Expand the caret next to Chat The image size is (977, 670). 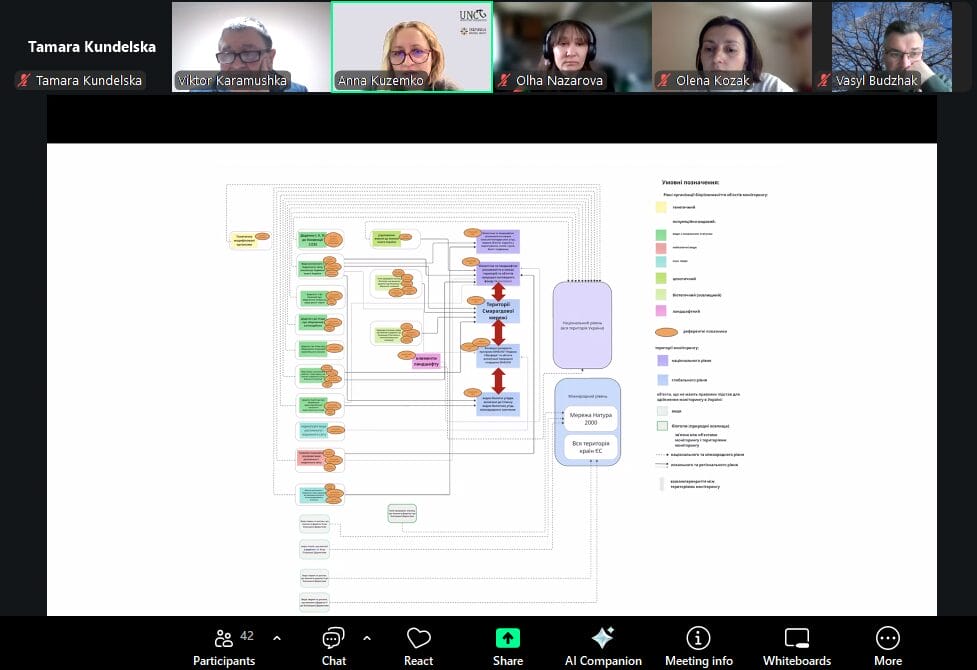pos(367,638)
